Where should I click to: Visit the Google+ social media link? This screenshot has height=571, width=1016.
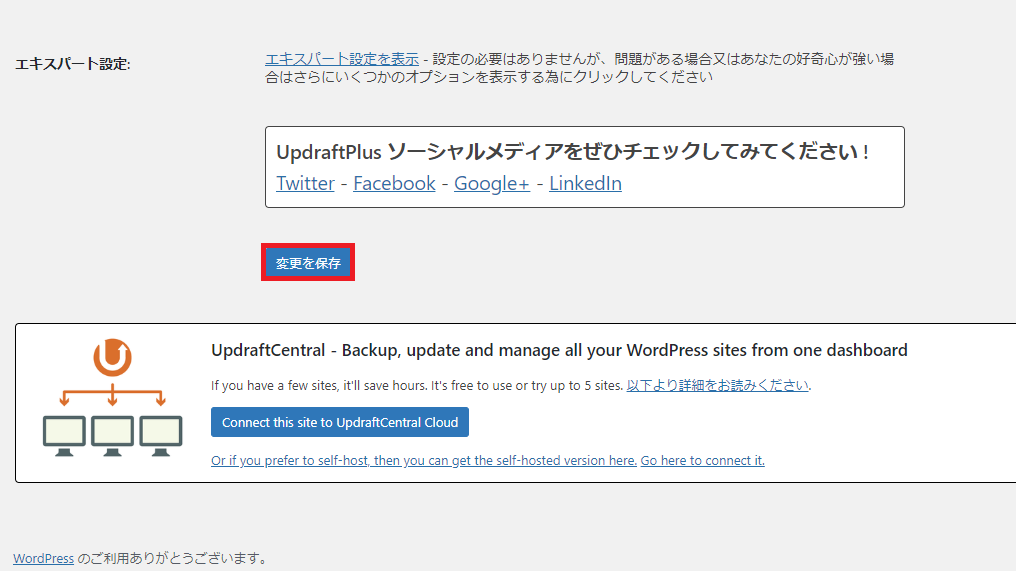pyautogui.click(x=491, y=183)
